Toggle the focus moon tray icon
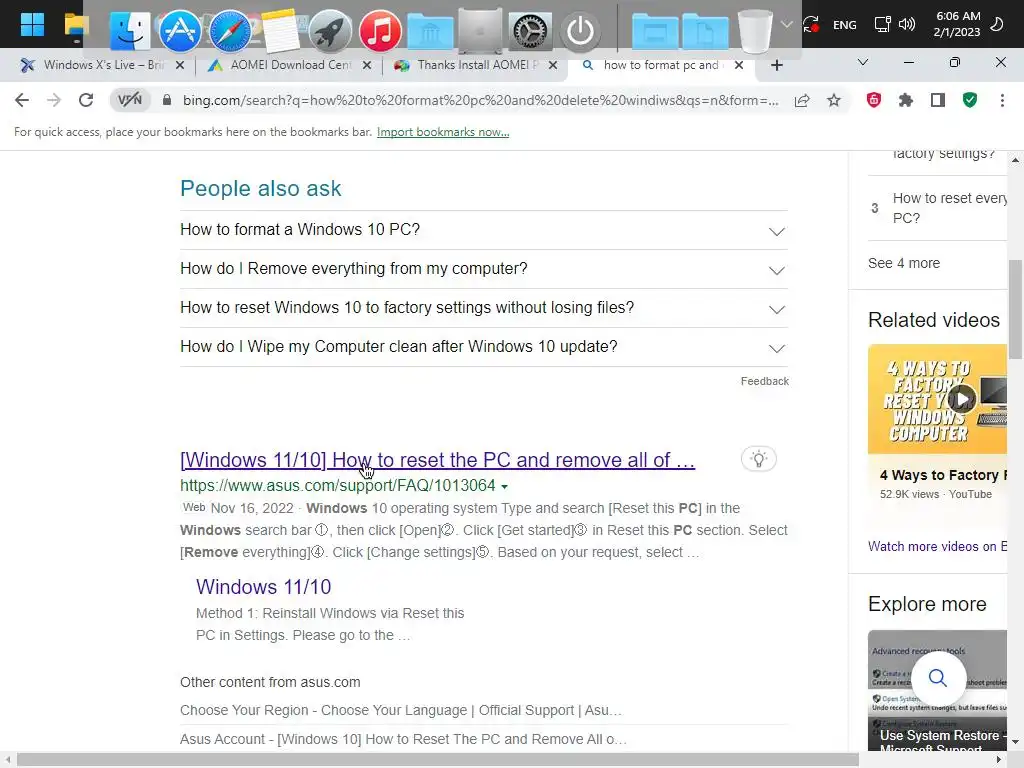Viewport: 1024px width, 768px height. point(997,25)
